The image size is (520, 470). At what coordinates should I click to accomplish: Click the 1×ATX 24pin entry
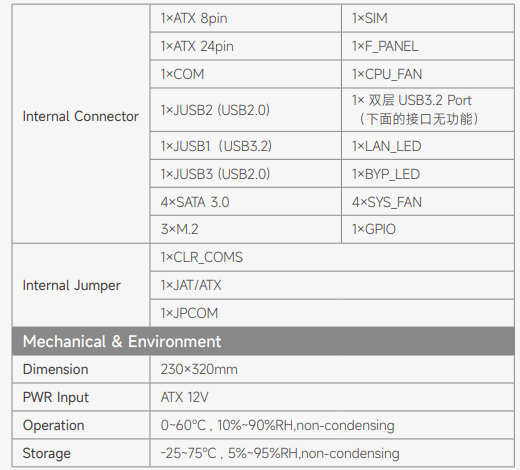[x=246, y=46]
